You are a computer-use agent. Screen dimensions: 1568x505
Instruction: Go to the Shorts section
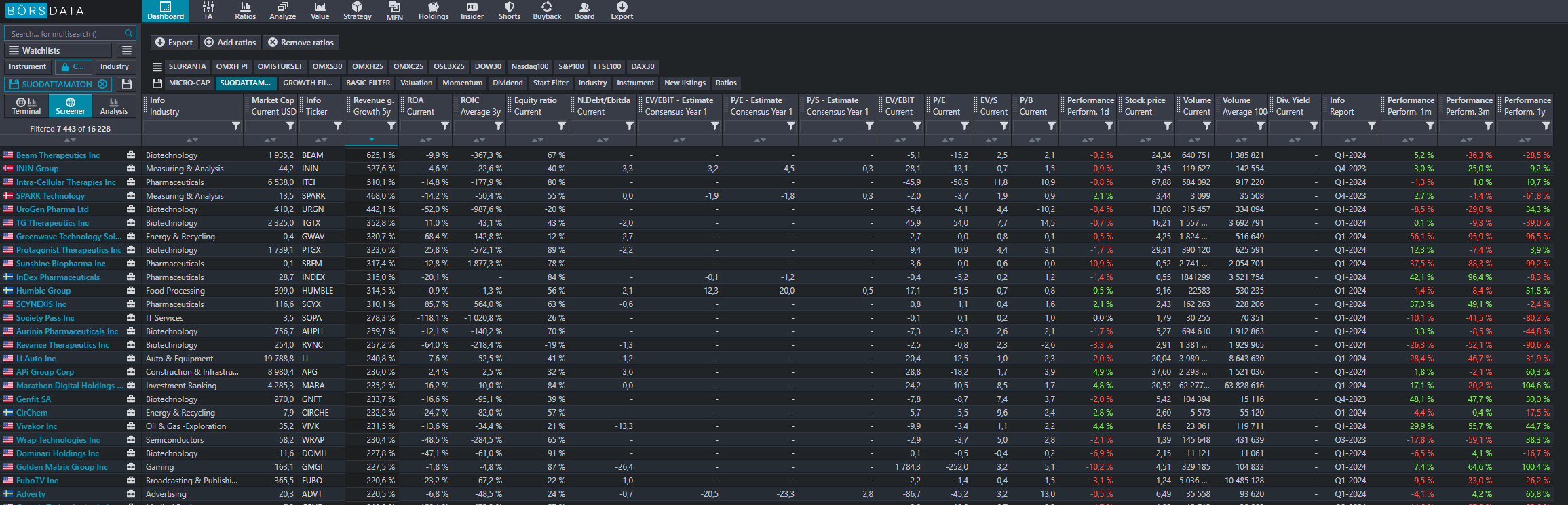point(509,11)
